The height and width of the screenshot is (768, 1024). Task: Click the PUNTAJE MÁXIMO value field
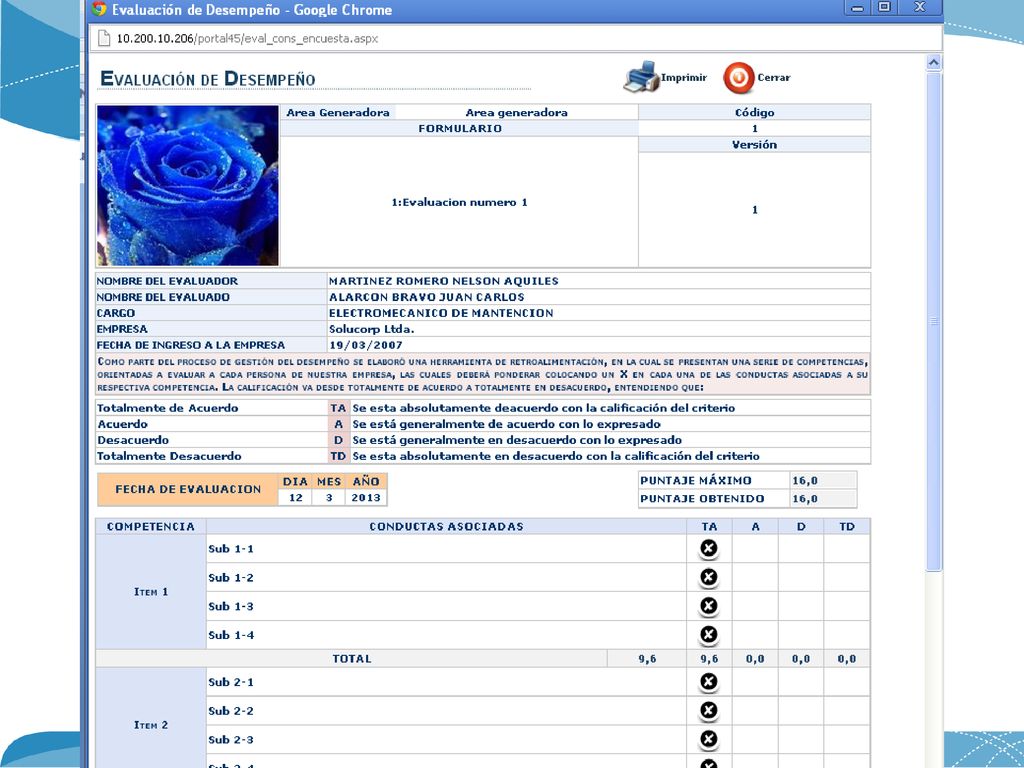(x=823, y=481)
